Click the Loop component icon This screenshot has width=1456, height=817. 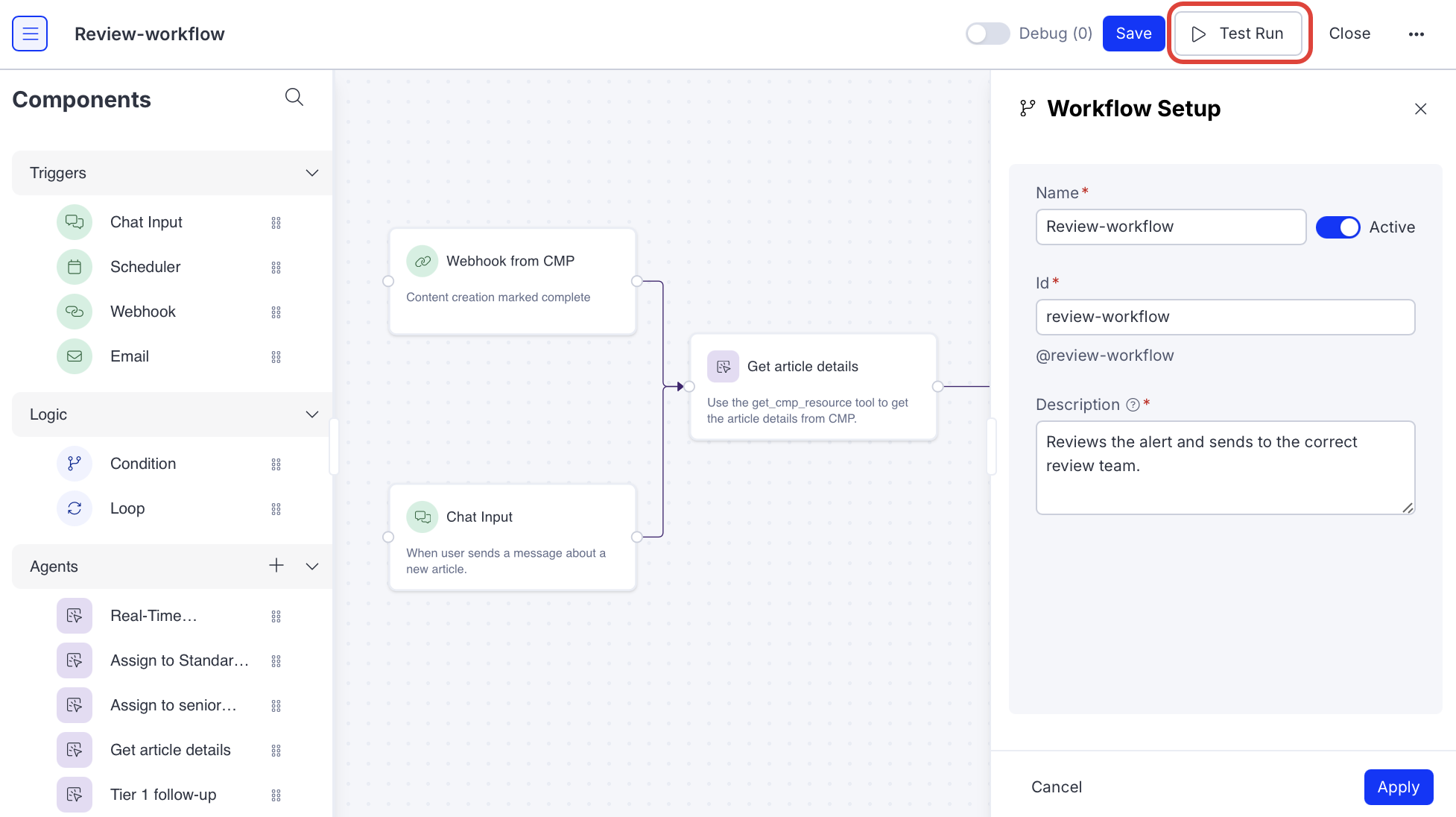(75, 508)
